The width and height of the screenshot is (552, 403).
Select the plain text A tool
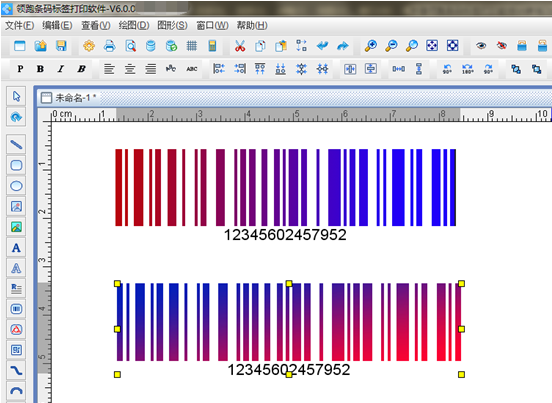pyautogui.click(x=16, y=248)
